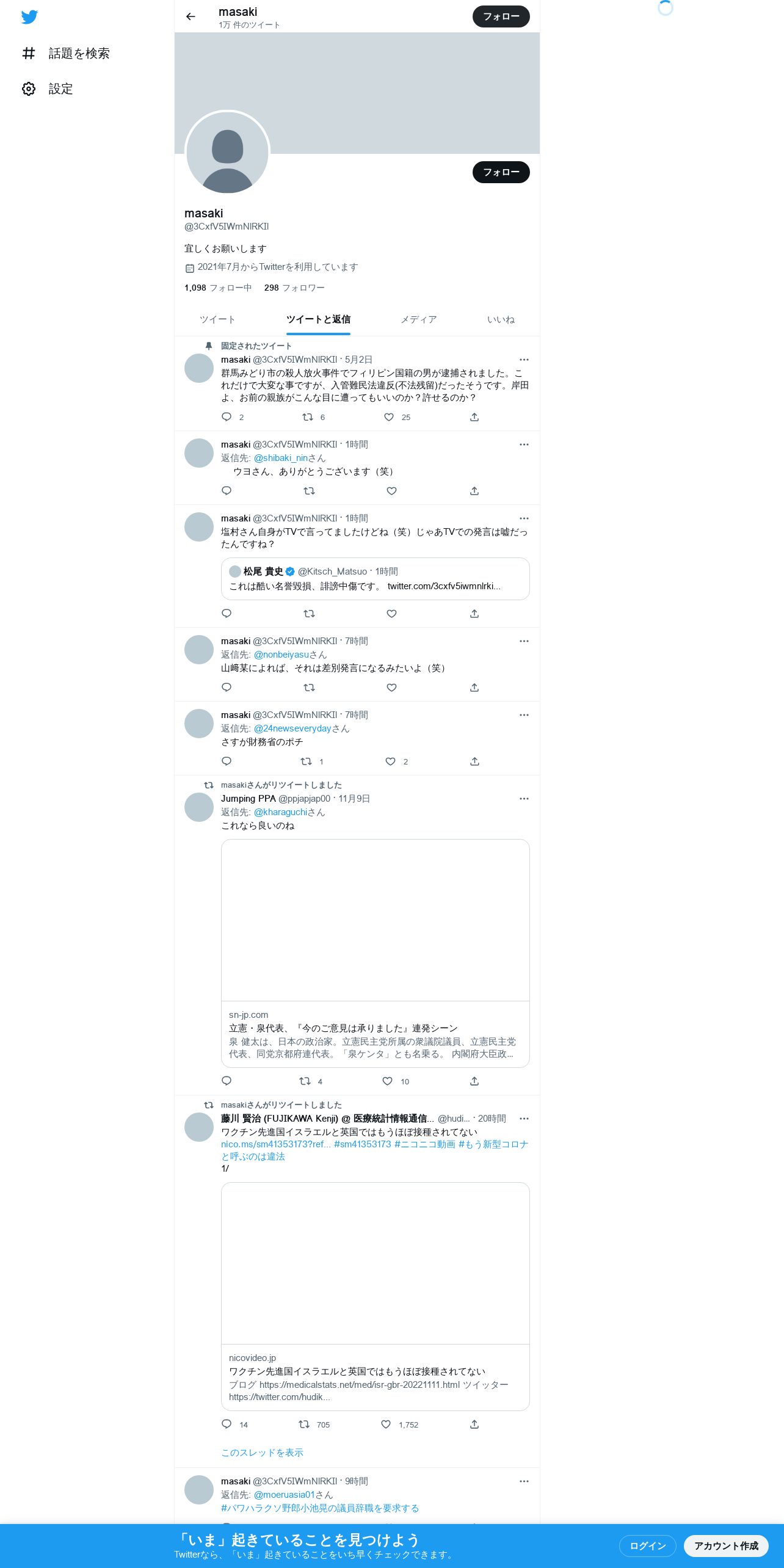Open more options on Jumping PPA tweet
This screenshot has height=1568, width=784.
[524, 799]
